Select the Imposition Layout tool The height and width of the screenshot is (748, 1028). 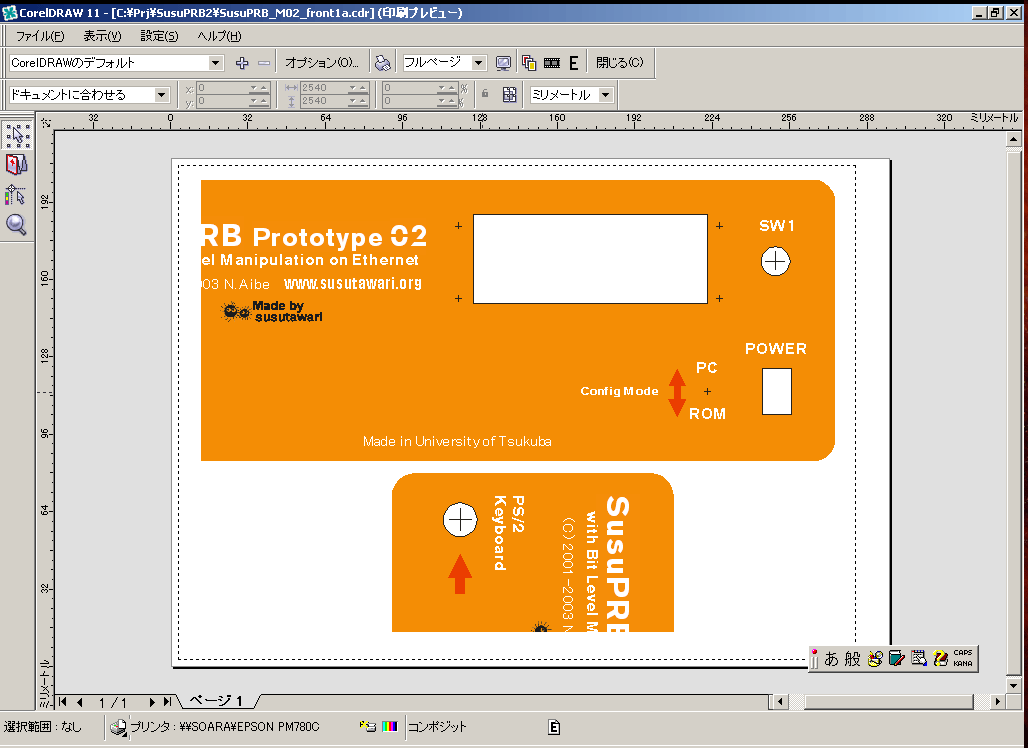pos(16,165)
